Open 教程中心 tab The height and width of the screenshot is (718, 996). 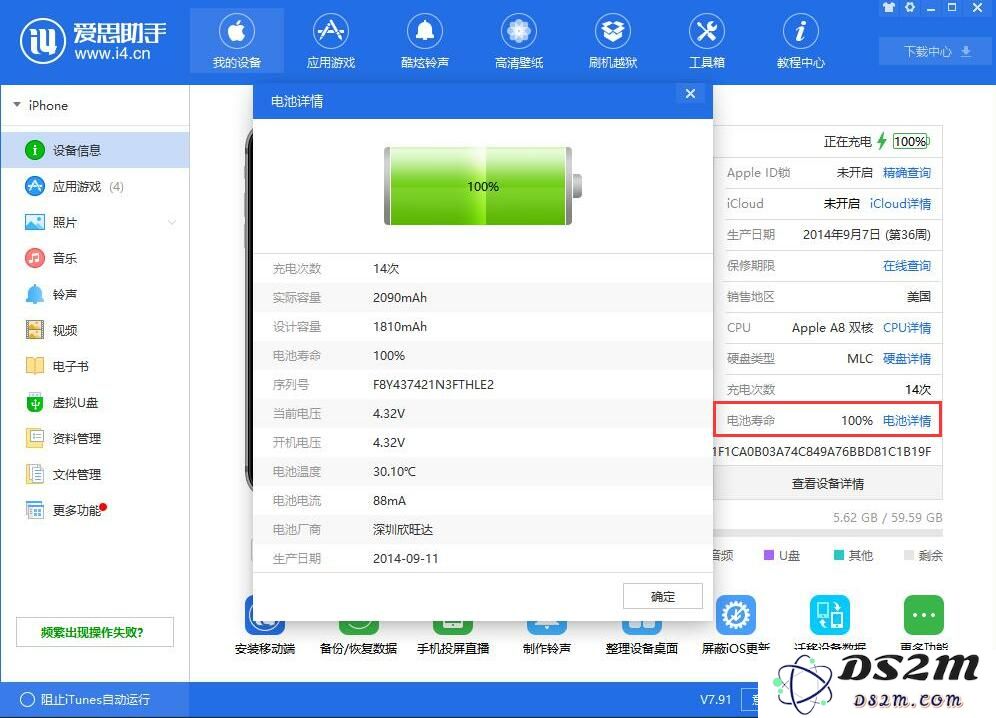pyautogui.click(x=801, y=42)
